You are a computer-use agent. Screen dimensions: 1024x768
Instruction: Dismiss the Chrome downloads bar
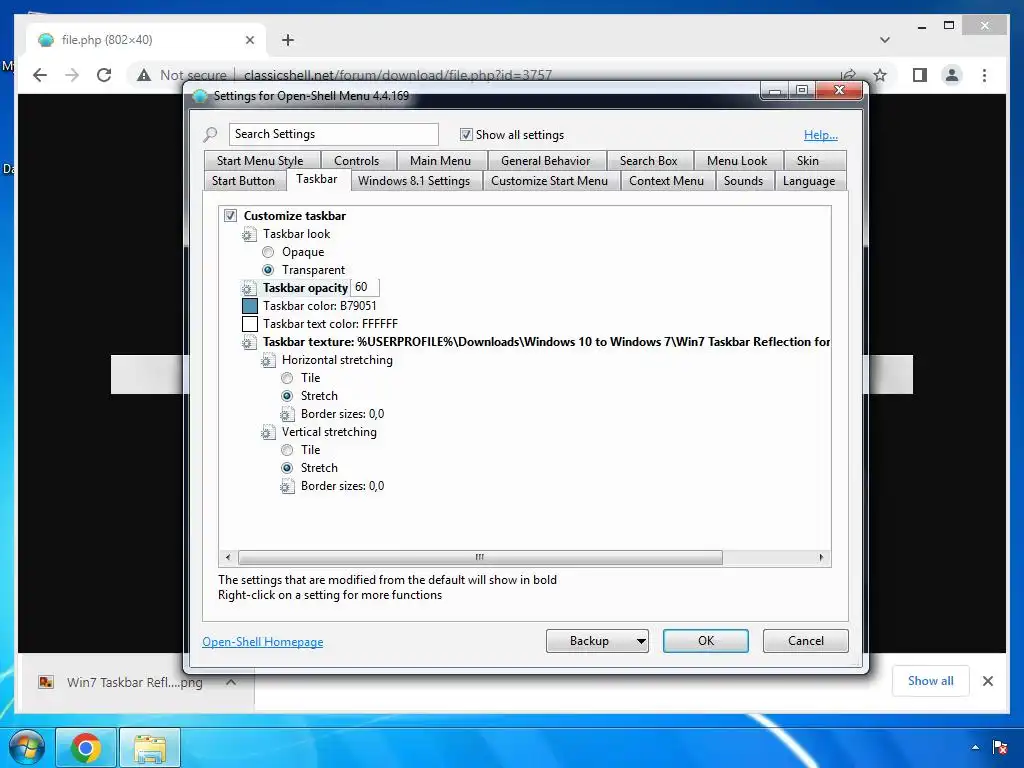[988, 681]
